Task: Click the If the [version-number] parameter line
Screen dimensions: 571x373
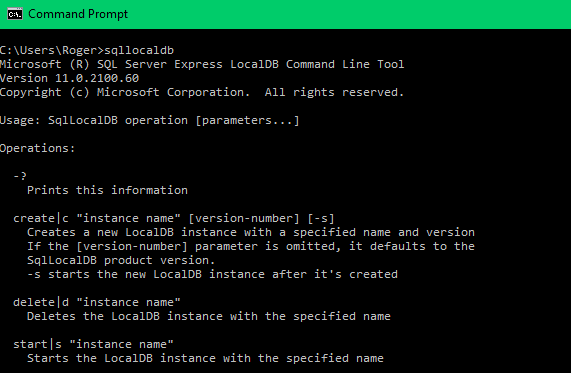Action: [251, 247]
